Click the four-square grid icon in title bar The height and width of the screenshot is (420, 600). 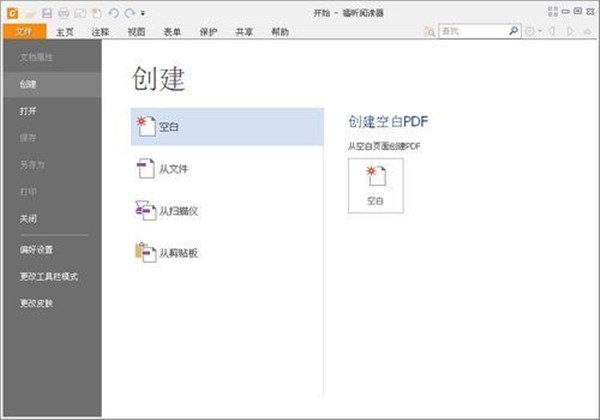[x=553, y=11]
